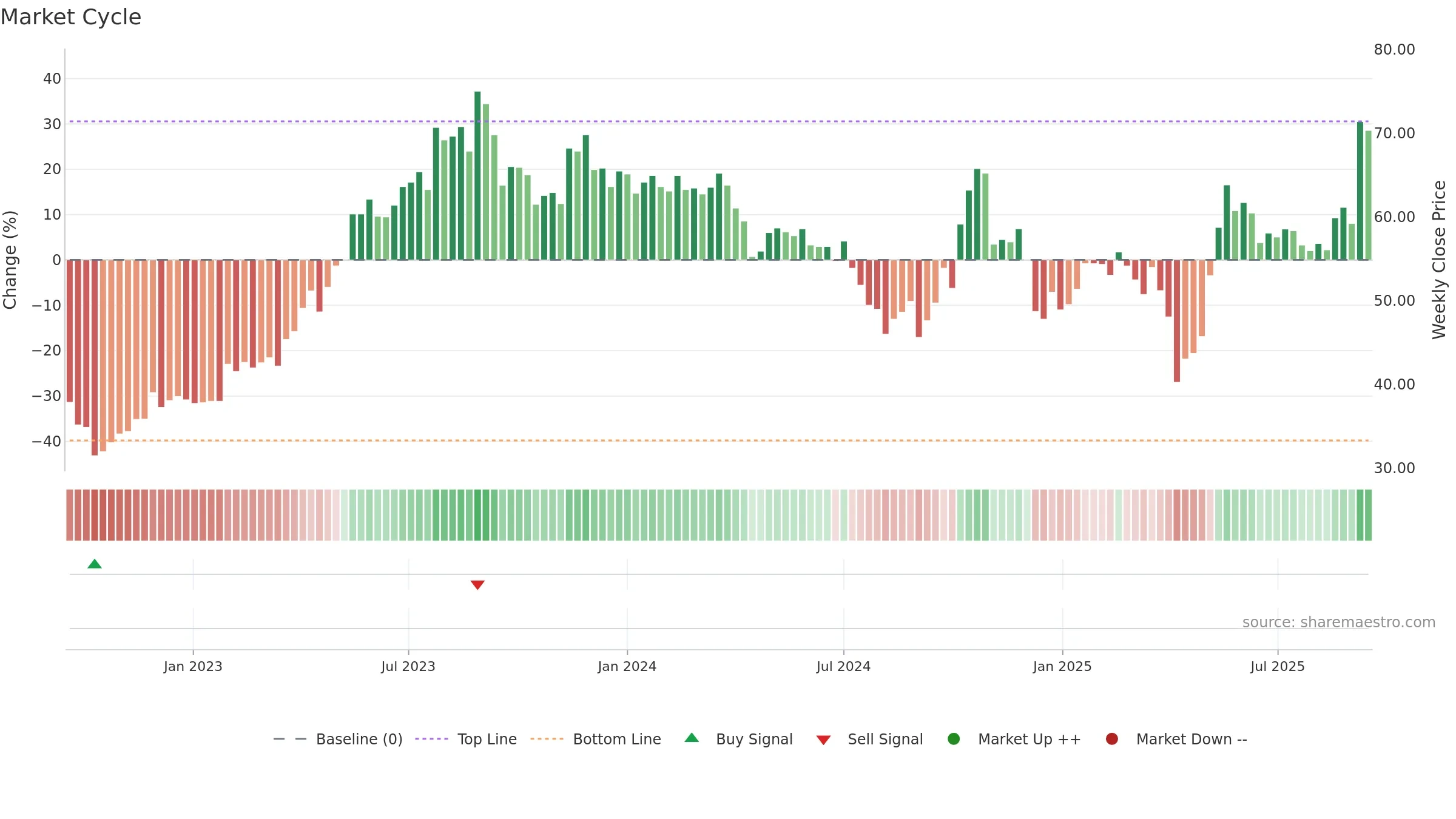The height and width of the screenshot is (819, 1456).
Task: Toggle the Top Line legend entry
Action: 466,739
